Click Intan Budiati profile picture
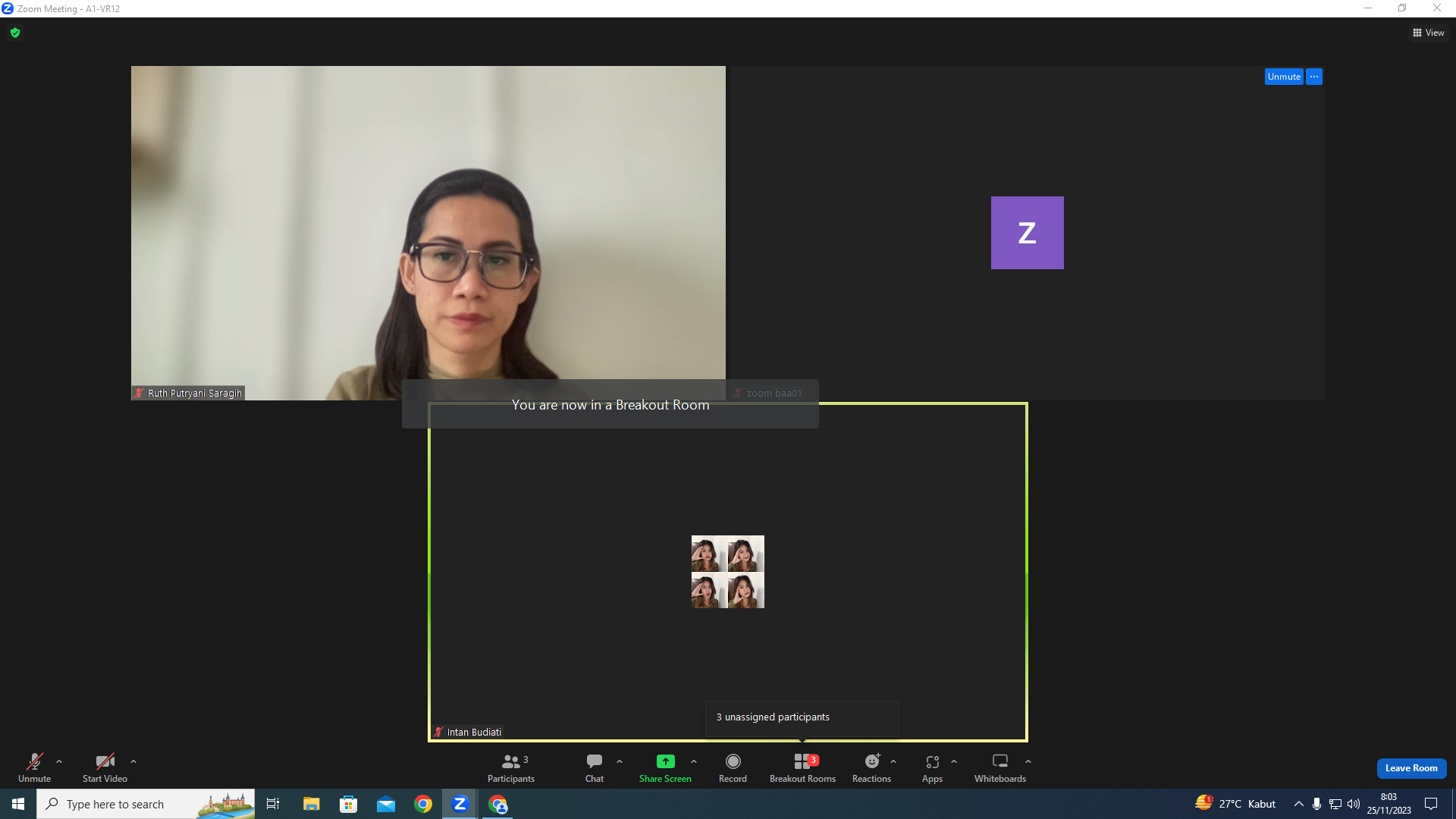The width and height of the screenshot is (1456, 819). [728, 572]
